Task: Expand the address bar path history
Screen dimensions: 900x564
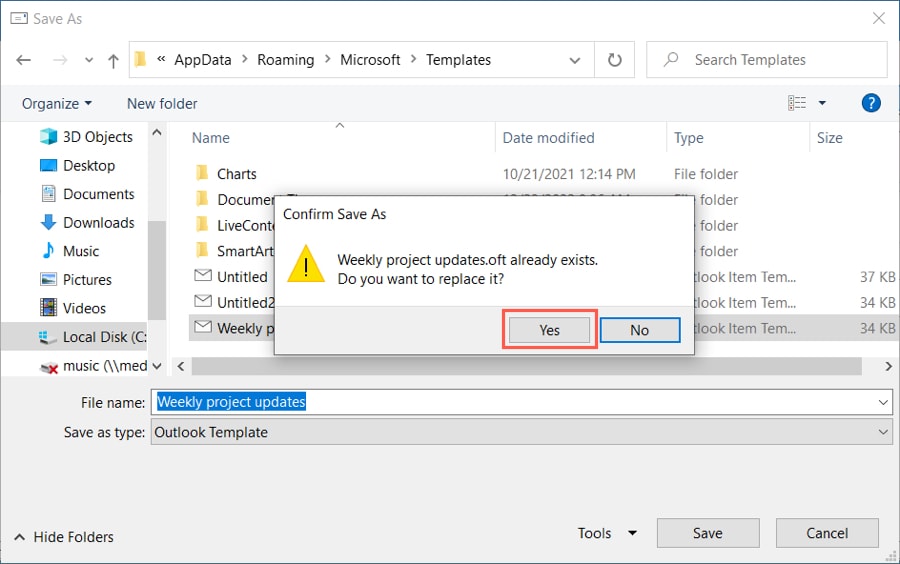Action: click(x=575, y=60)
